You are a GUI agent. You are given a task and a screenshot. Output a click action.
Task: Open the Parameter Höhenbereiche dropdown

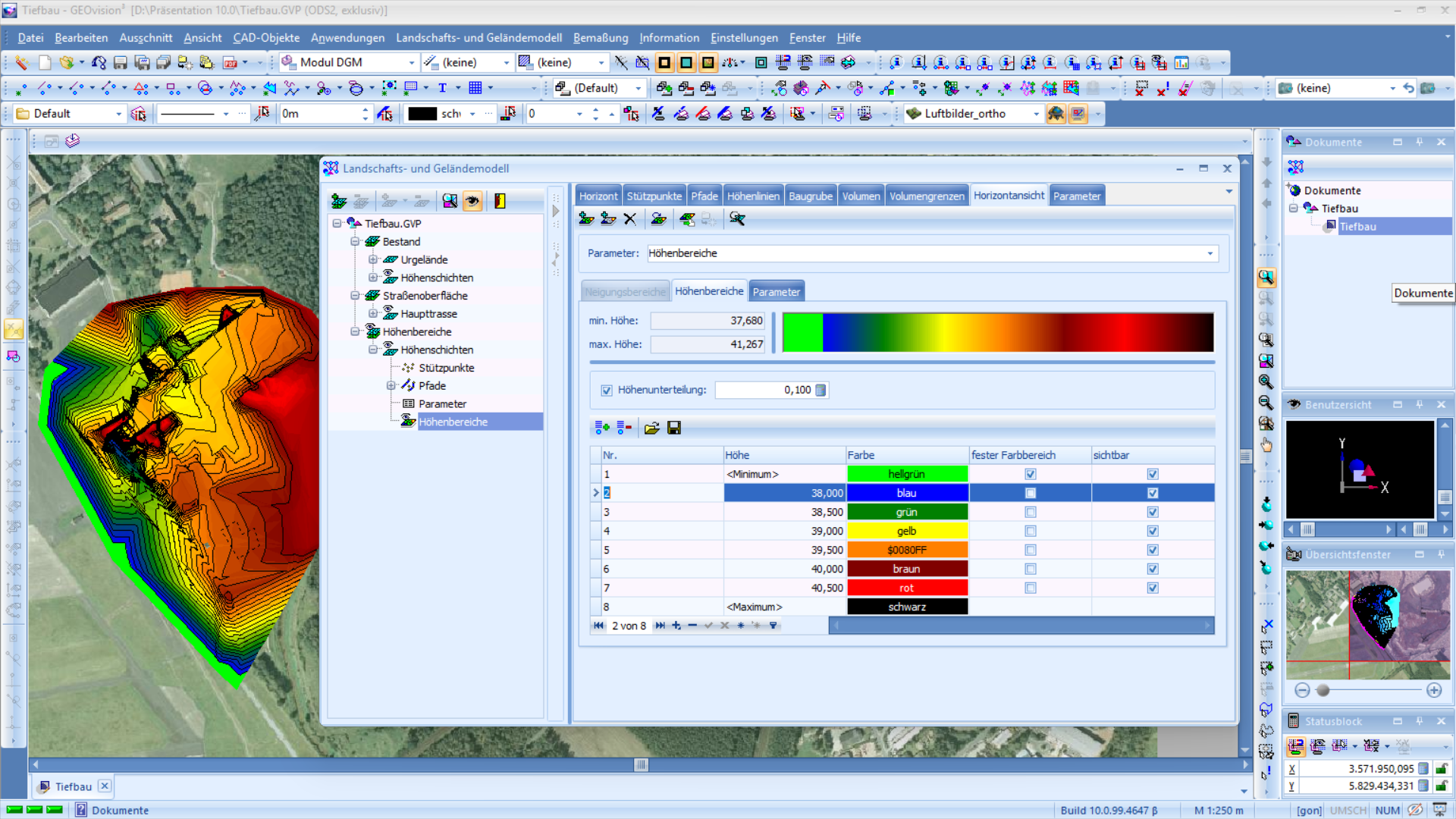[1210, 253]
